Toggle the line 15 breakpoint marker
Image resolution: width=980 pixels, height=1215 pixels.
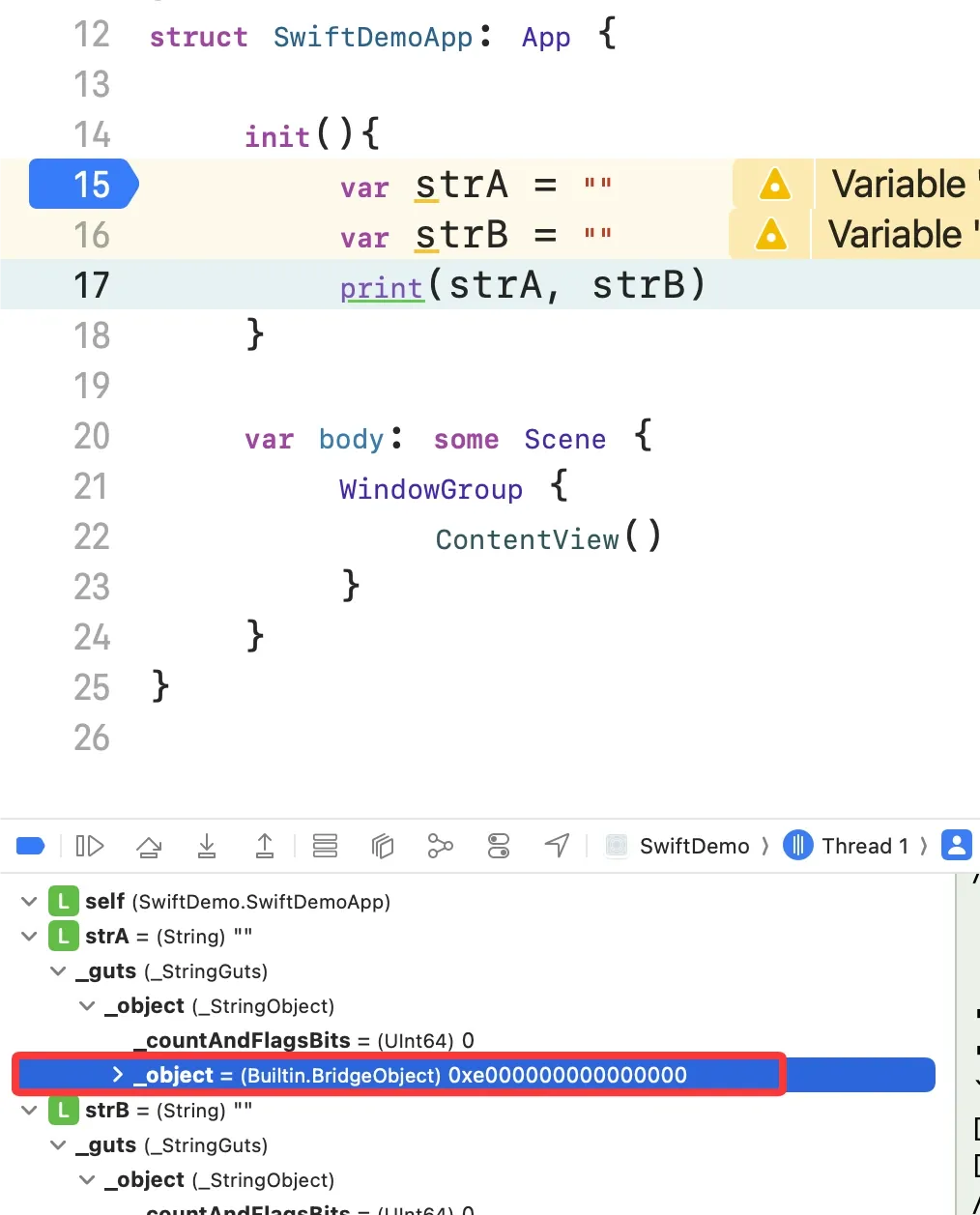(x=84, y=184)
